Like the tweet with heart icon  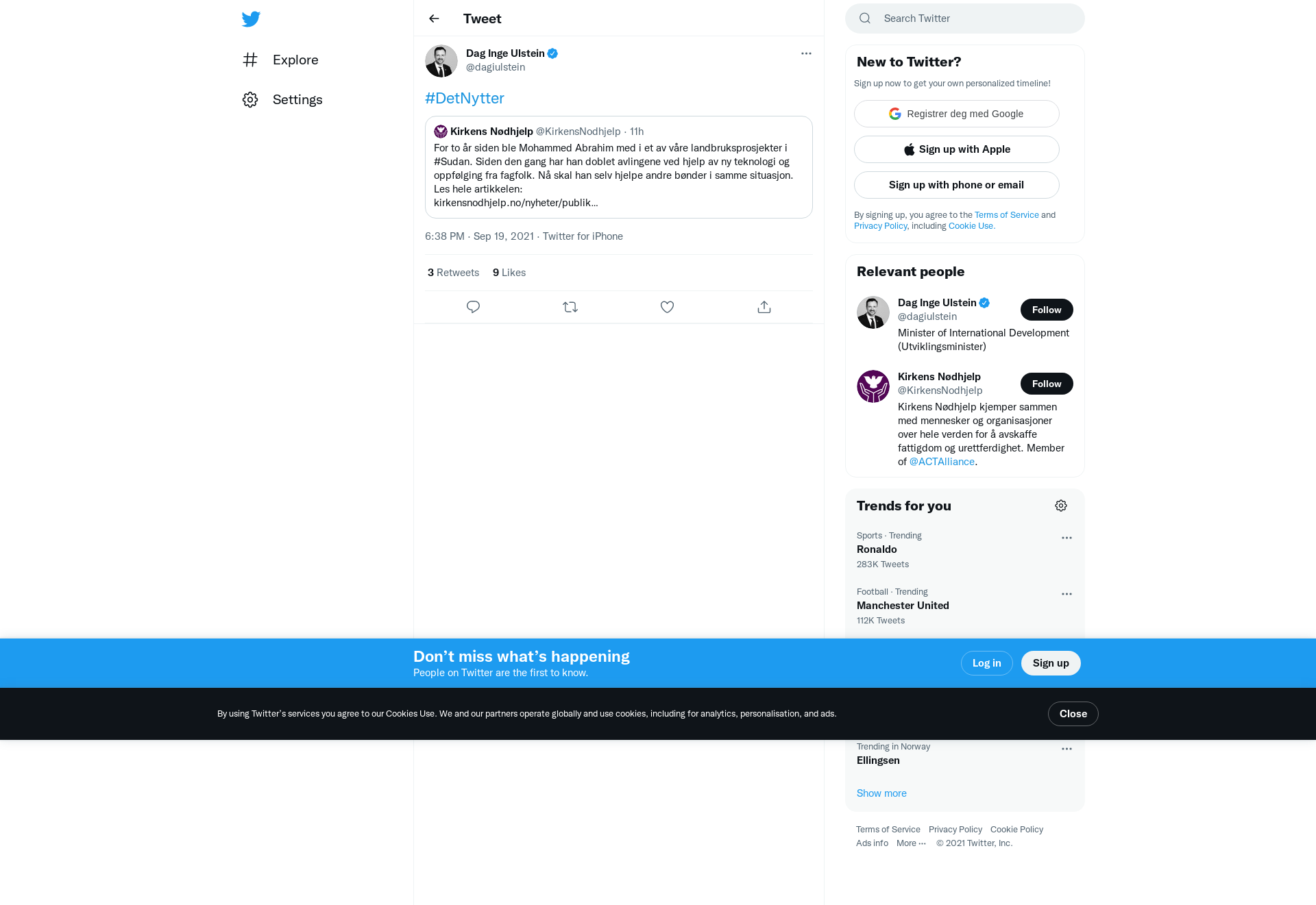tap(667, 307)
